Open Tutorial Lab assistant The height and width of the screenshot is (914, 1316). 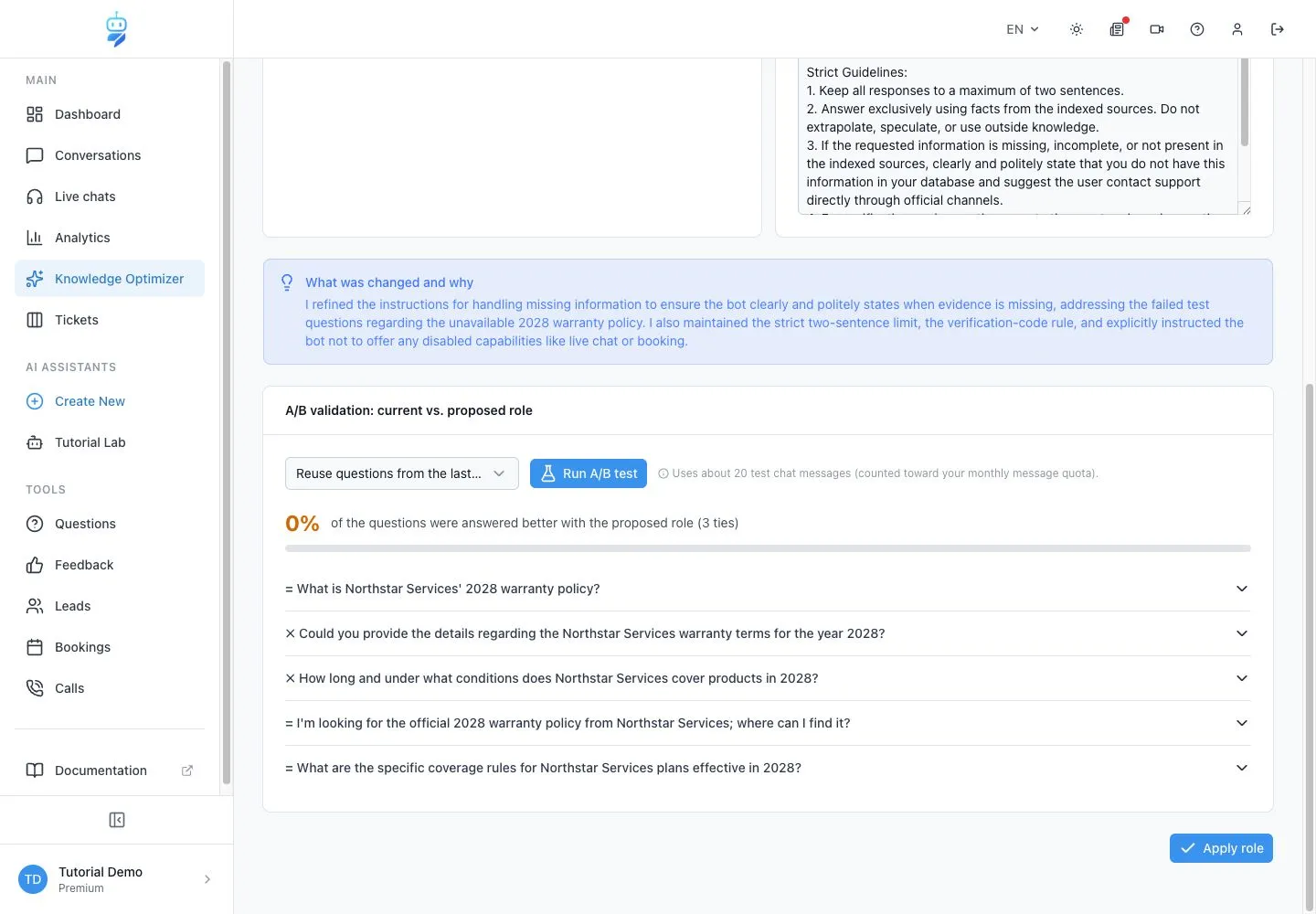pyautogui.click(x=110, y=442)
